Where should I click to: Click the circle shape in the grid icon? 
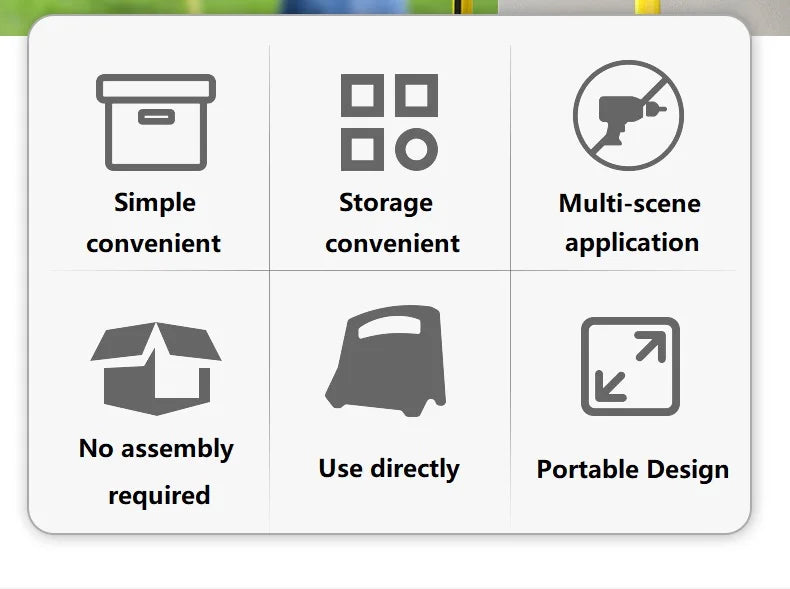416,150
